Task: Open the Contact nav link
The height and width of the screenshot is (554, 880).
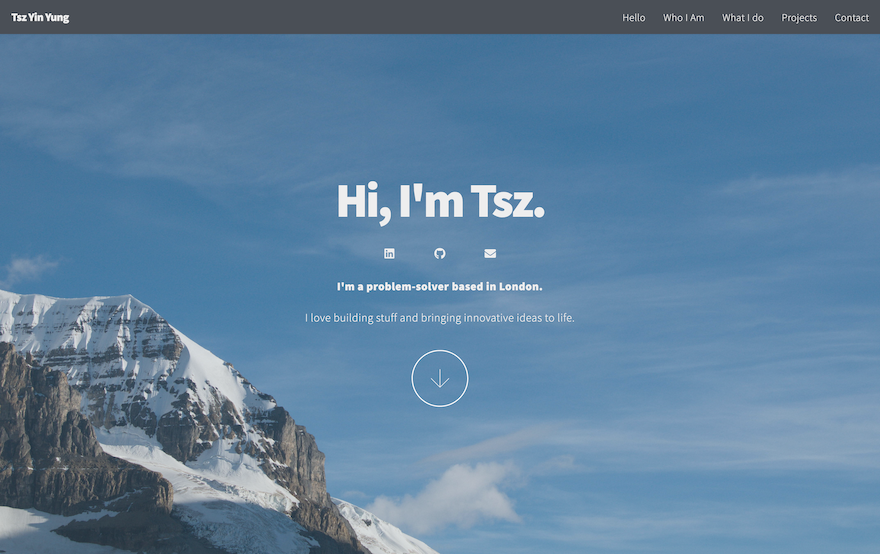Action: point(851,17)
